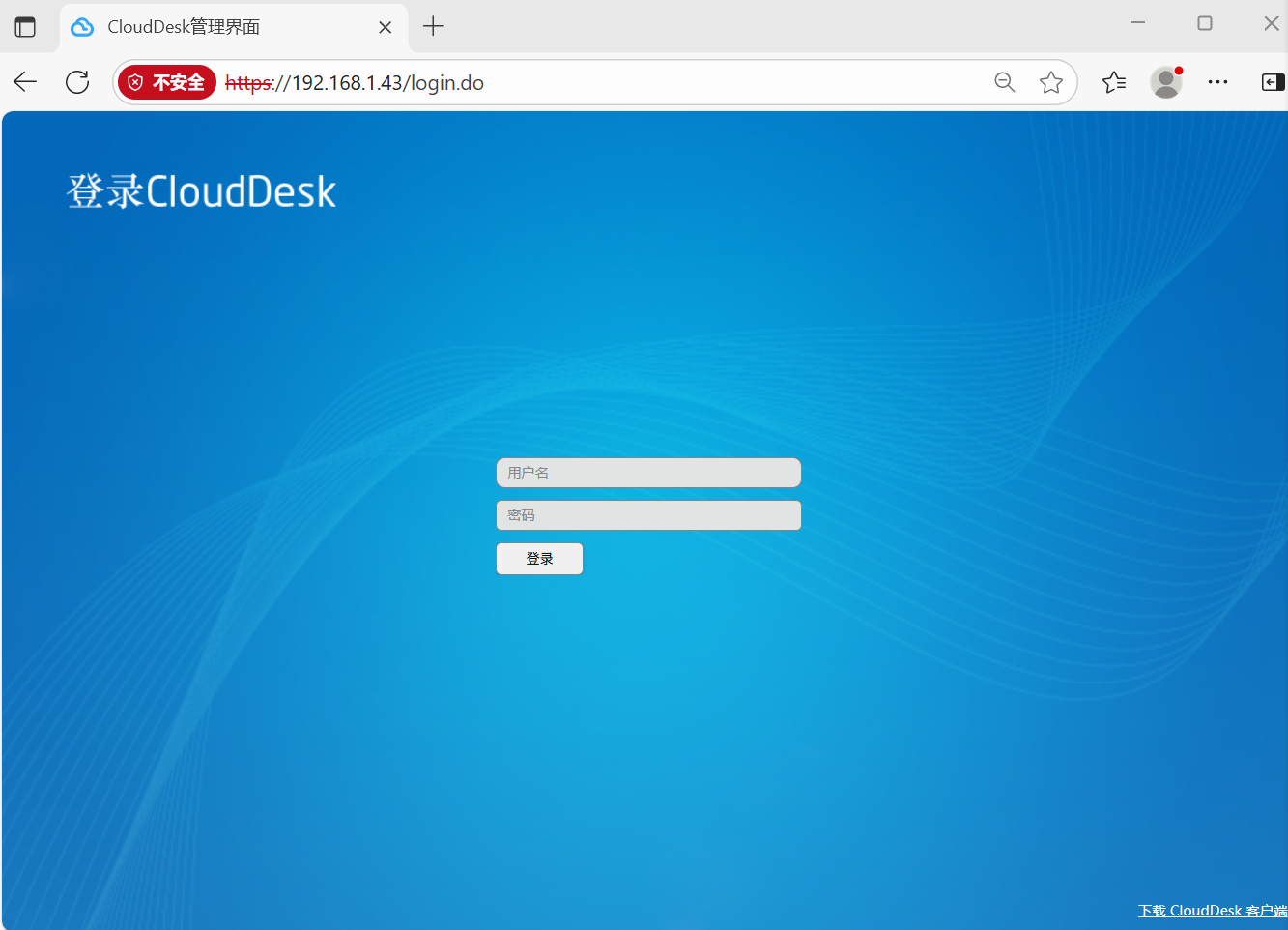1288x930 pixels.
Task: Add this page to favorites with star
Action: (1051, 82)
